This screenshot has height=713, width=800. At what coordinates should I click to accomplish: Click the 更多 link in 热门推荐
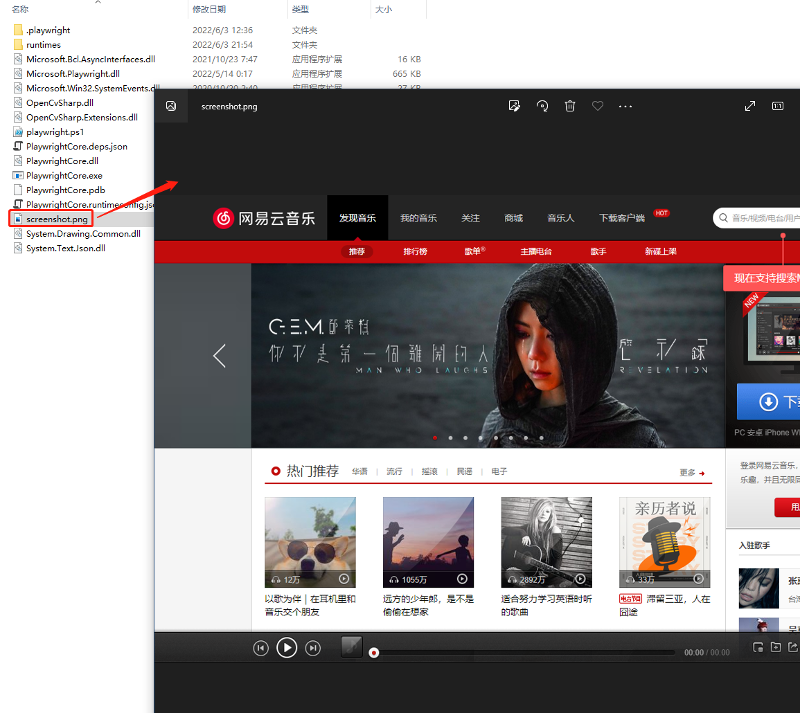click(x=692, y=473)
